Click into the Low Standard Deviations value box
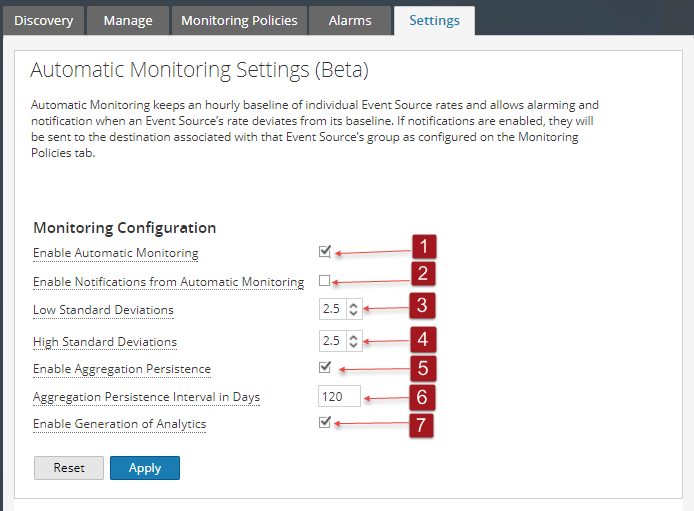694x511 pixels. pyautogui.click(x=332, y=309)
